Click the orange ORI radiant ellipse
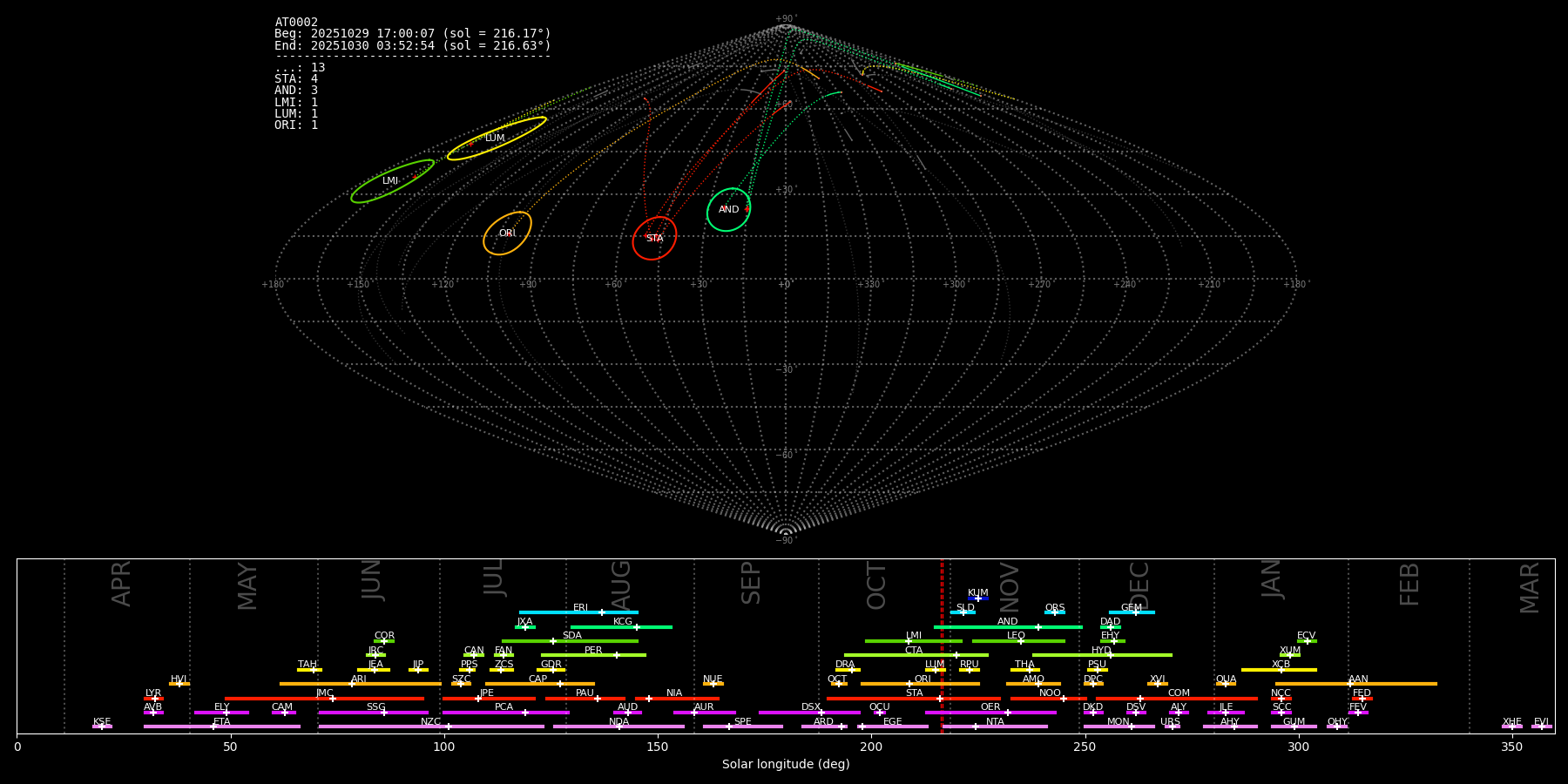 507,233
